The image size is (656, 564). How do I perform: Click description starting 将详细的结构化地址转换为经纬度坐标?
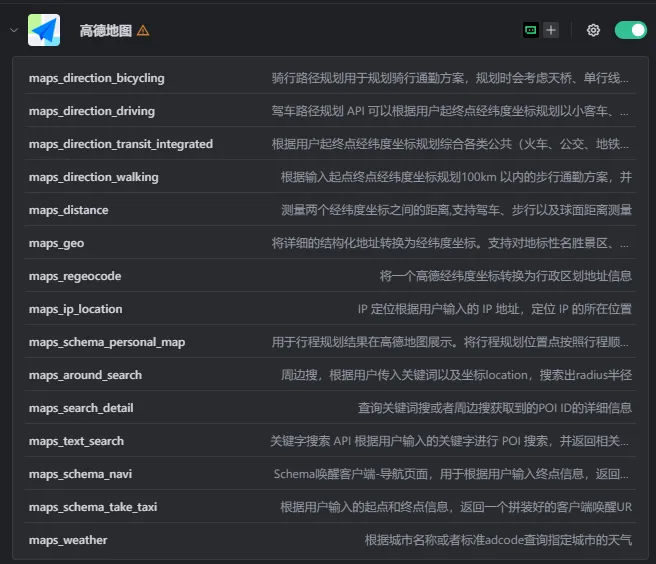tap(450, 243)
